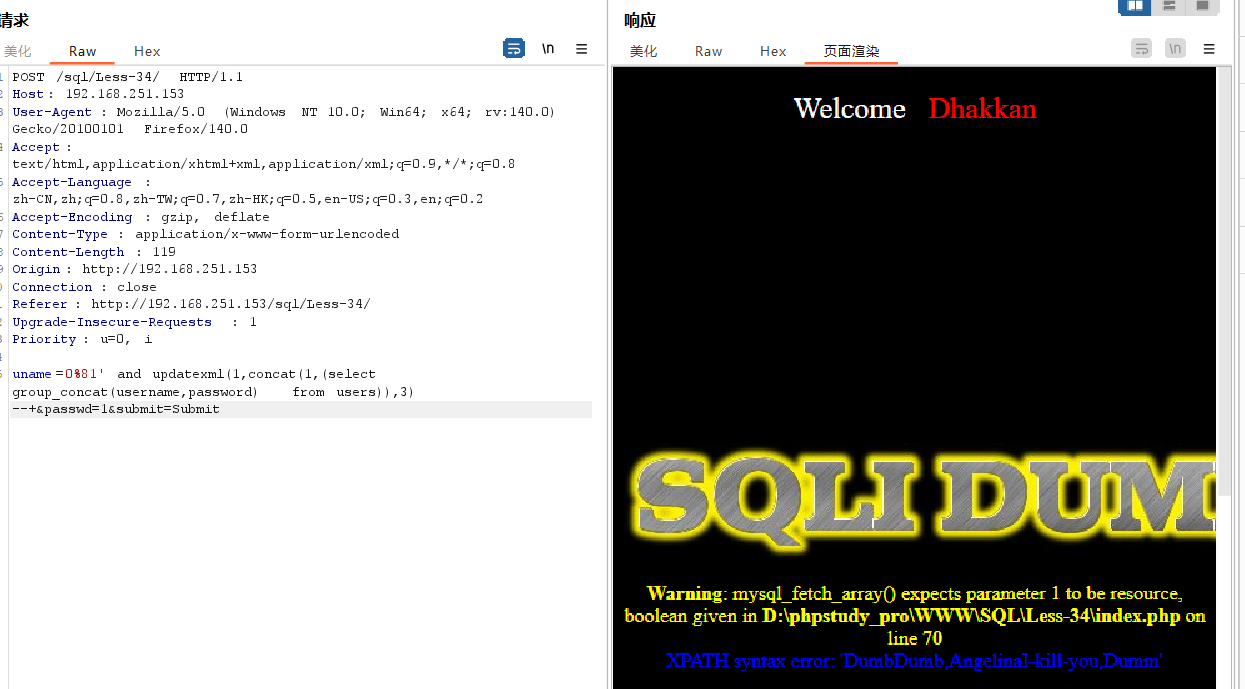
Task: Click the 响应 panel title
Action: tap(640, 20)
